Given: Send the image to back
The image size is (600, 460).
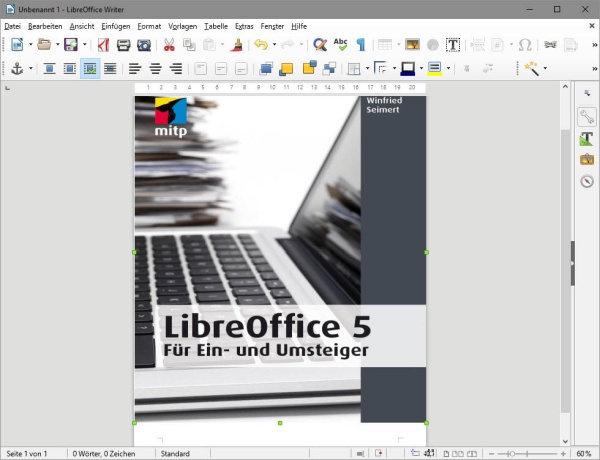Looking at the screenshot, I should [329, 69].
